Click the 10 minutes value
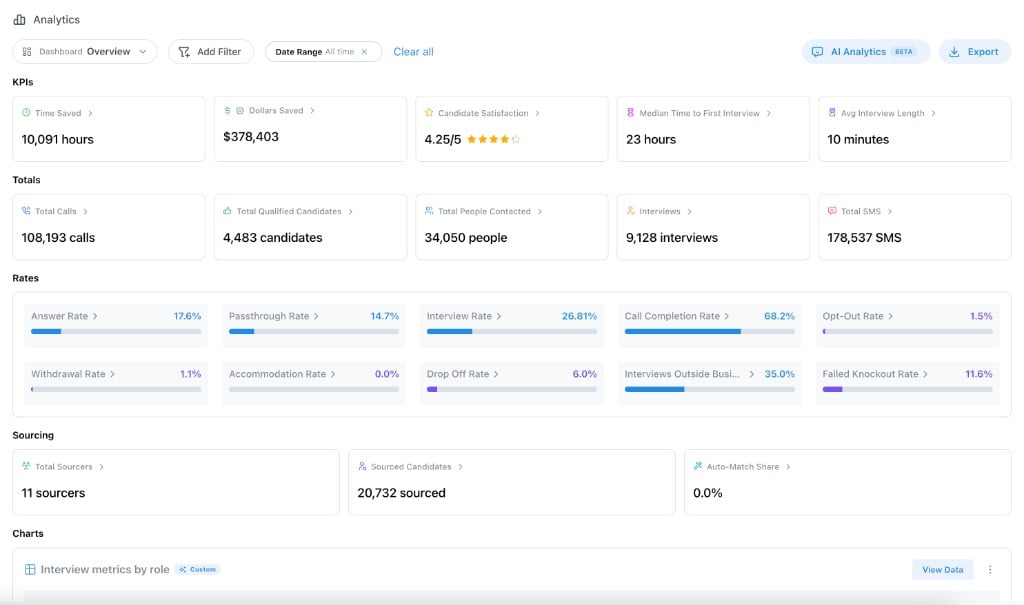The image size is (1024, 605). 858,139
